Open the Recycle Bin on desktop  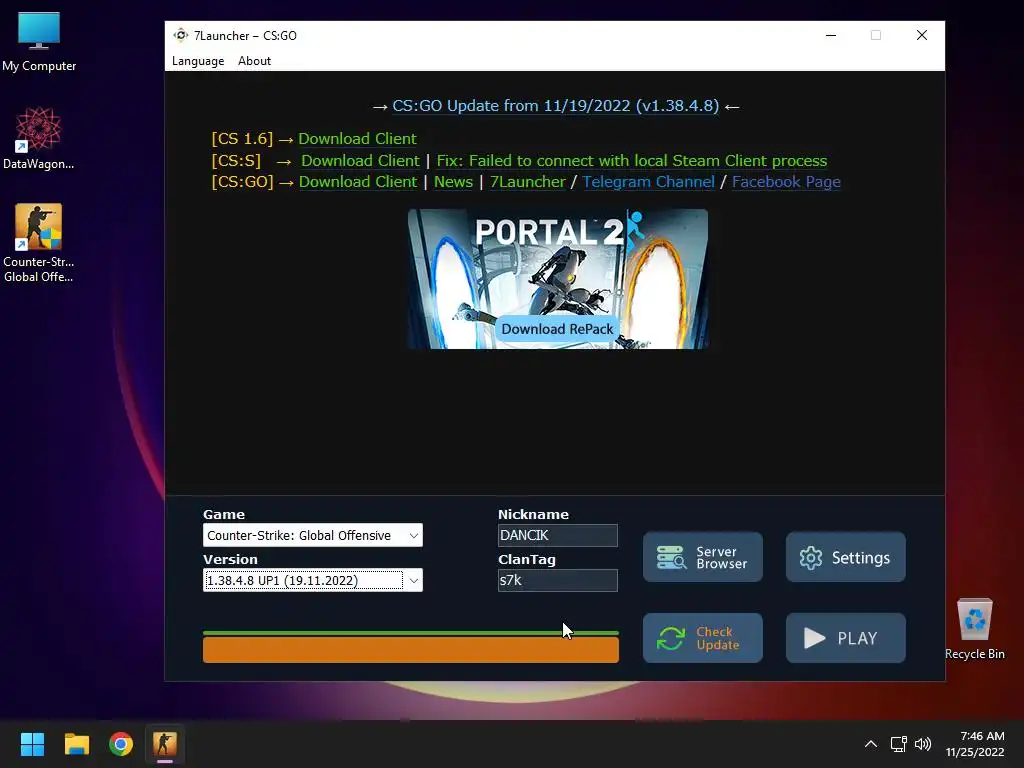click(974, 629)
